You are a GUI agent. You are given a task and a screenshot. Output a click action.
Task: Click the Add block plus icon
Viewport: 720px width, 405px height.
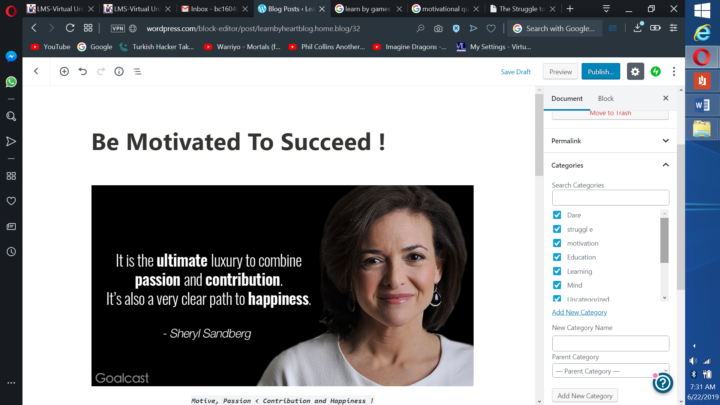coord(64,72)
